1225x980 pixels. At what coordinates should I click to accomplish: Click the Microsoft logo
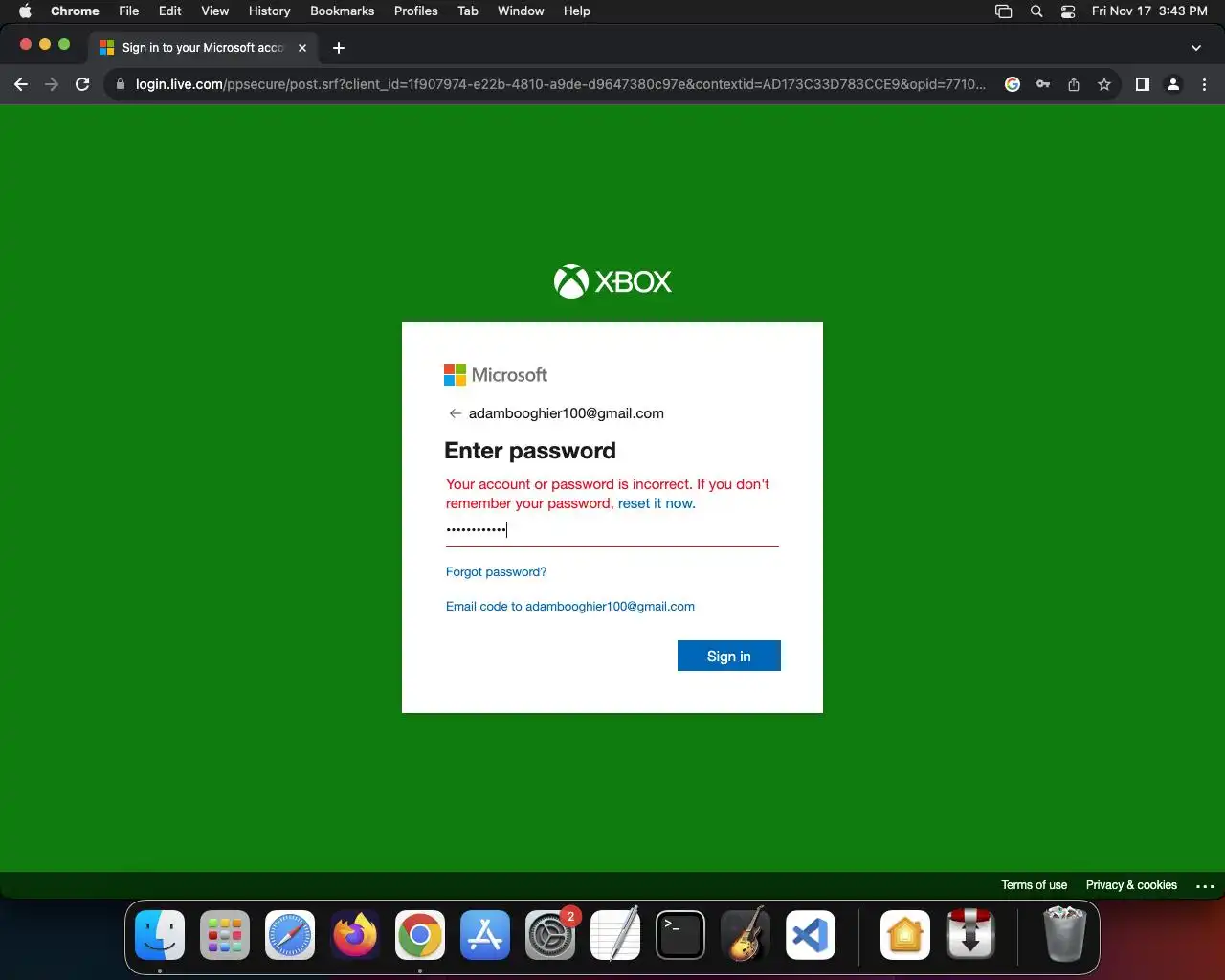tap(496, 374)
